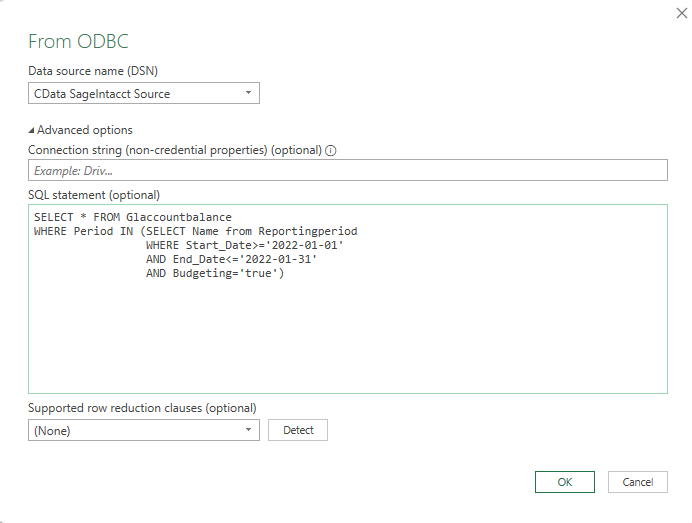Viewport: 692px width, 523px height.
Task: Click the connection string info icon
Action: coord(331,151)
